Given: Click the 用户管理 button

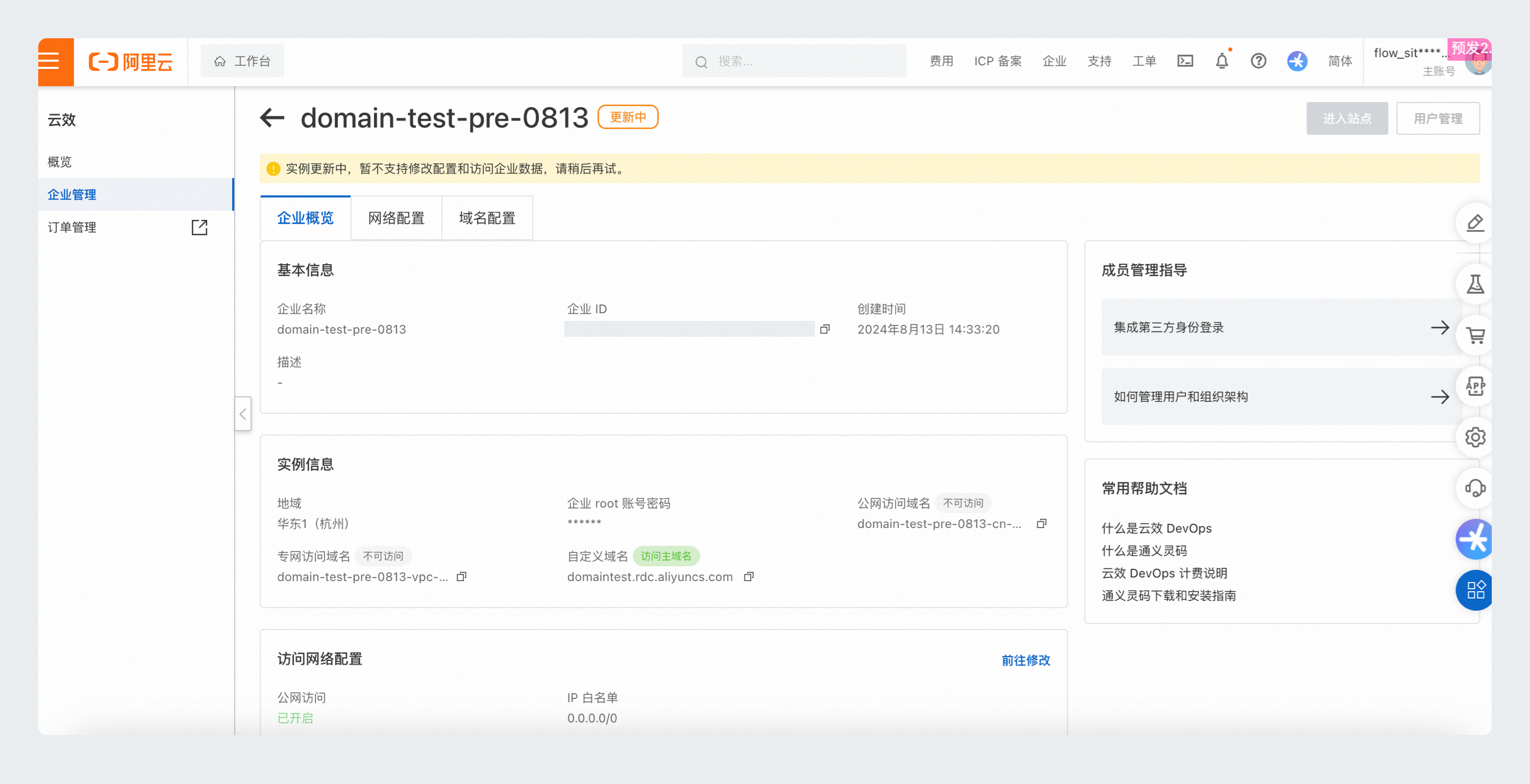Looking at the screenshot, I should coord(1438,118).
